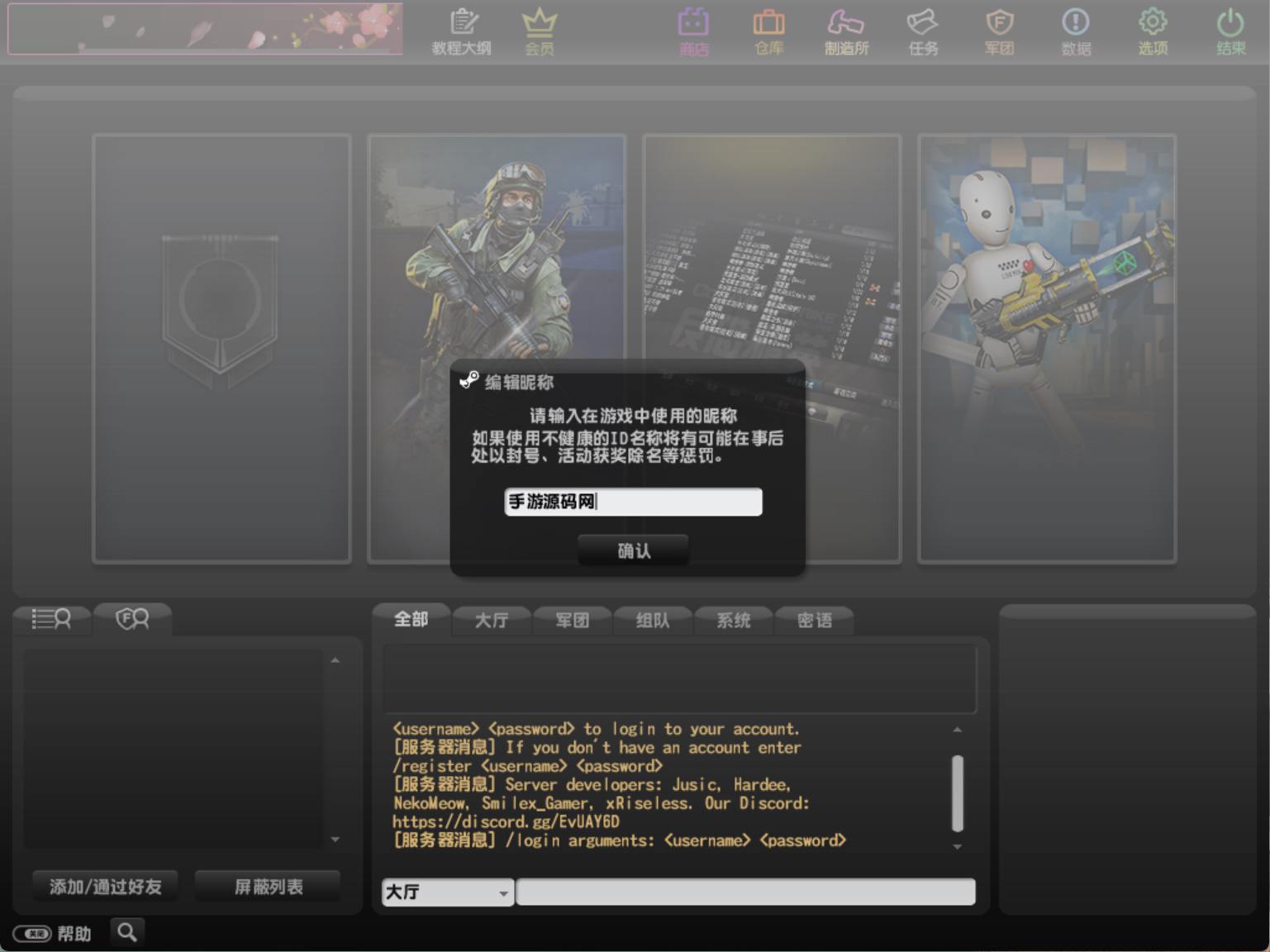This screenshot has height=952, width=1270.
Task: Open the 教程大纲 tutorial outline icon
Action: pos(462,31)
